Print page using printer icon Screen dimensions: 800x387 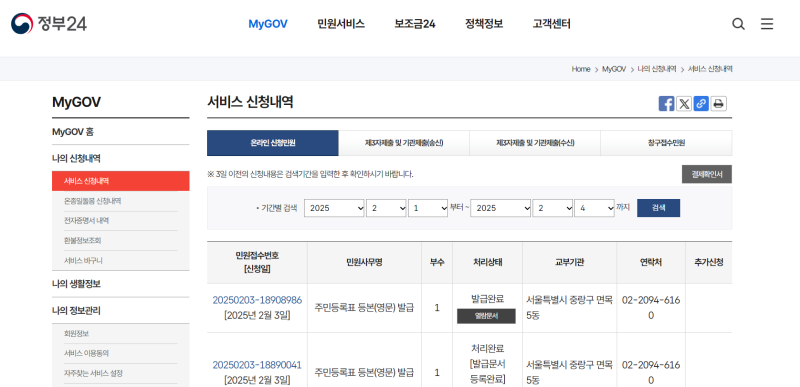[718, 104]
